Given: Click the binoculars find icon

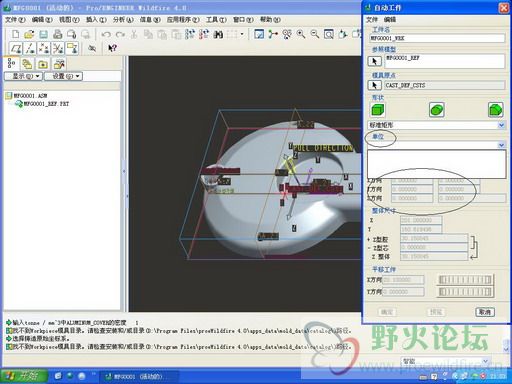Looking at the screenshot, I should point(218,34).
